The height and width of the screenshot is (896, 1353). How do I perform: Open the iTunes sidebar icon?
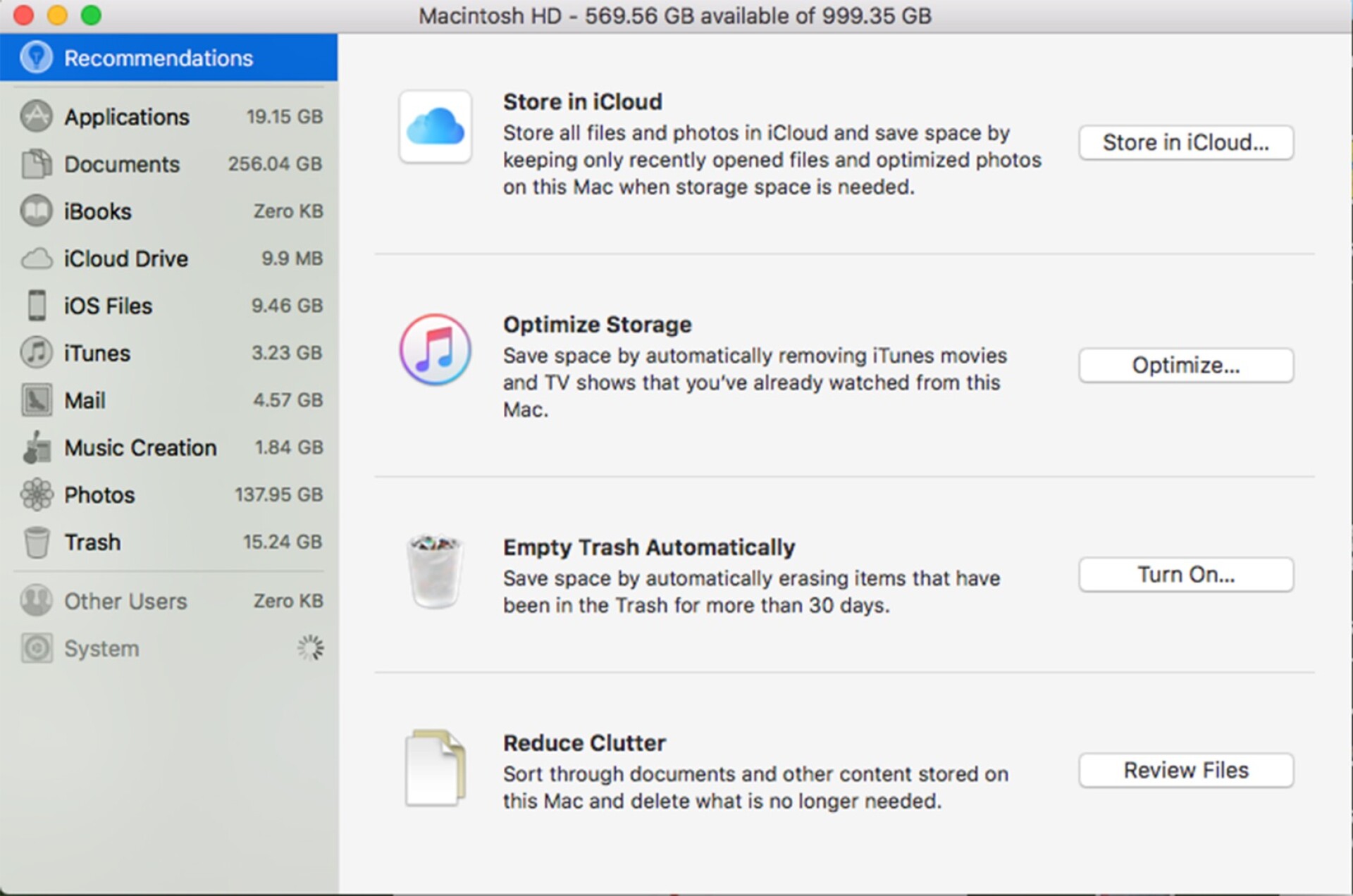click(35, 352)
